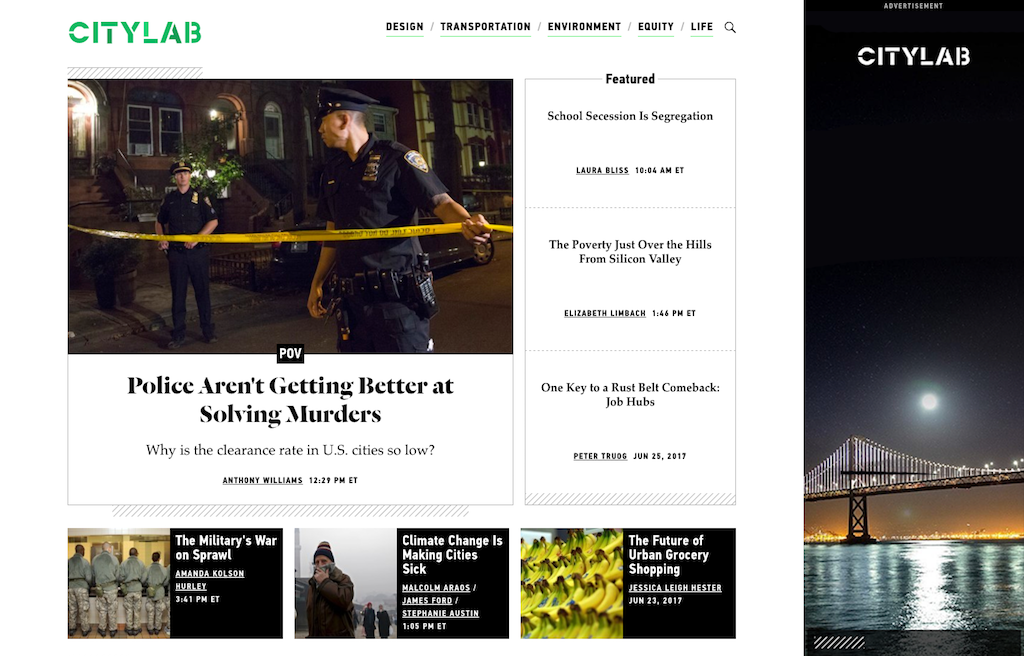
Task: Click the soldiers thumbnail image
Action: (x=118, y=583)
